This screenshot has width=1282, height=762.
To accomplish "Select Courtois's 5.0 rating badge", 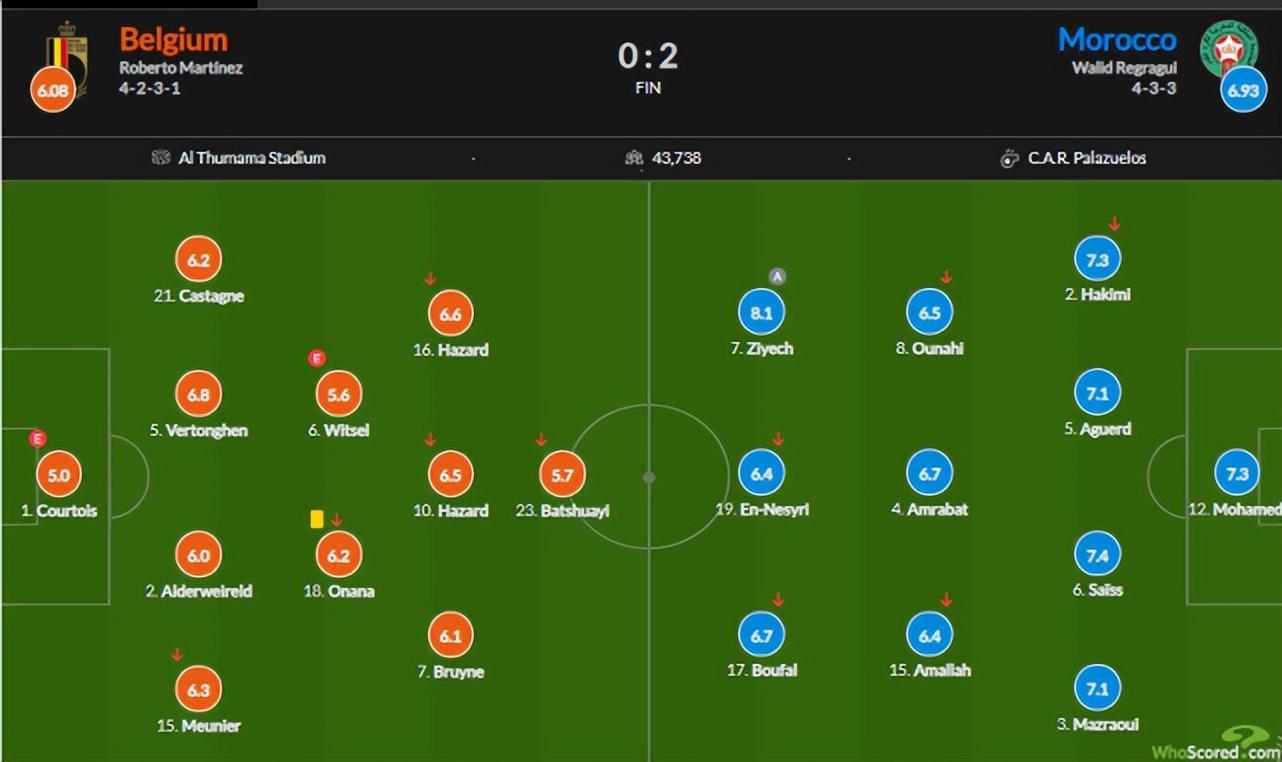I will pos(59,475).
